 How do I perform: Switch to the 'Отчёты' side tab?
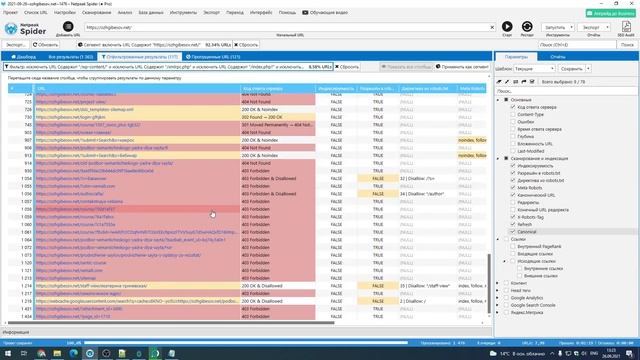pyautogui.click(x=558, y=57)
